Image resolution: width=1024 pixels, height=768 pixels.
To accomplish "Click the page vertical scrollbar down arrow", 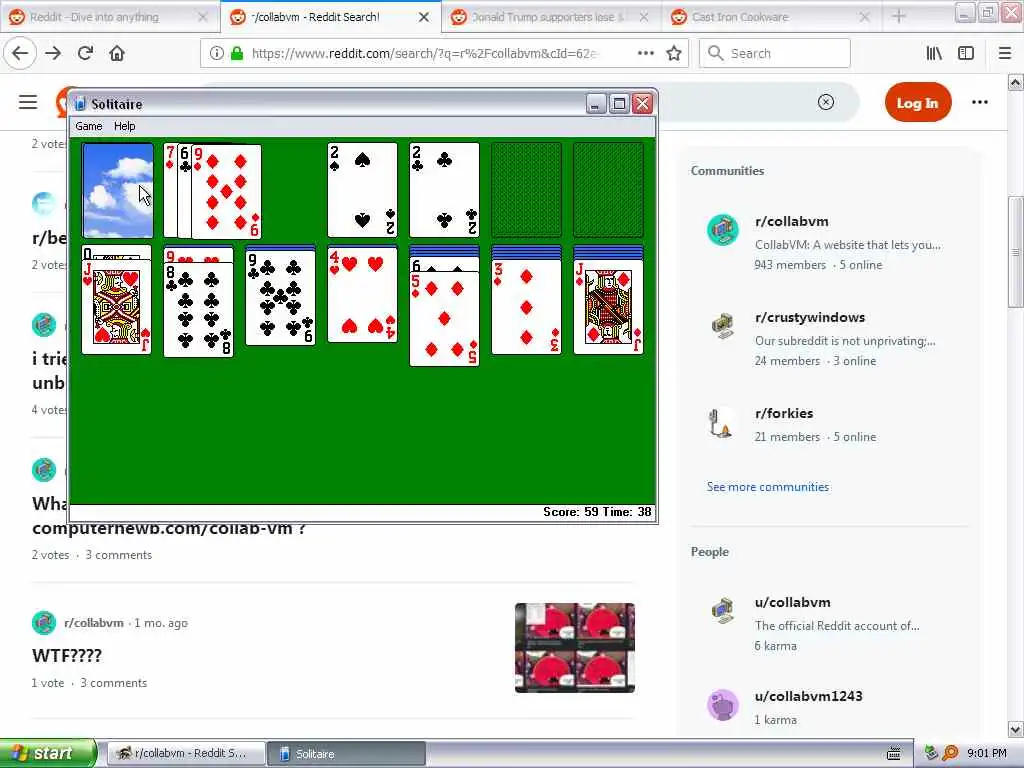I will tap(1016, 729).
